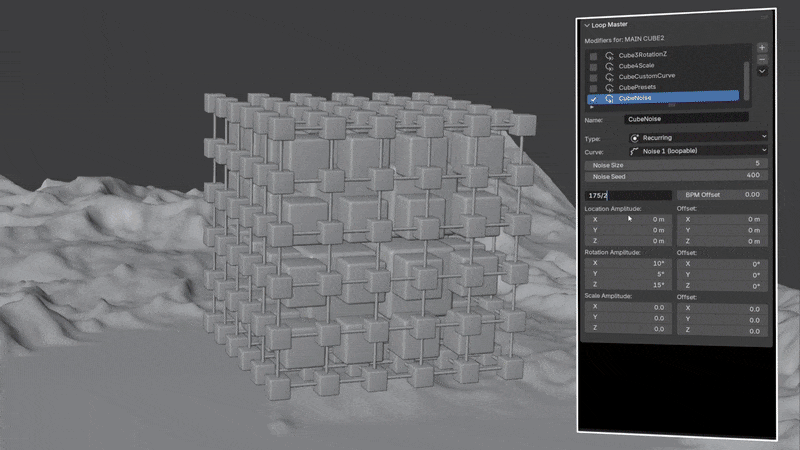800x450 pixels.
Task: Click the loop icon beside Cube4Scale
Action: [x=609, y=66]
